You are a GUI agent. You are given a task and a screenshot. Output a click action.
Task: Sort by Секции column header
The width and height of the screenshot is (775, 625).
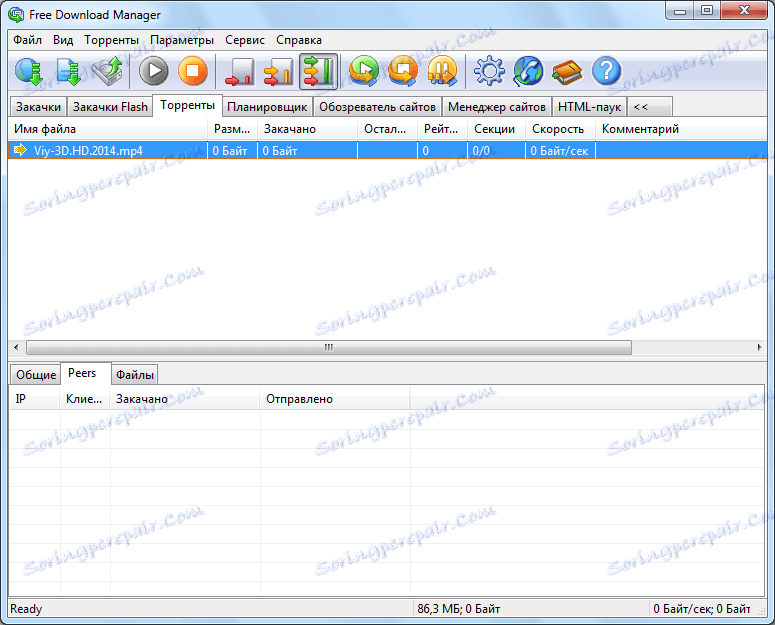pos(496,129)
